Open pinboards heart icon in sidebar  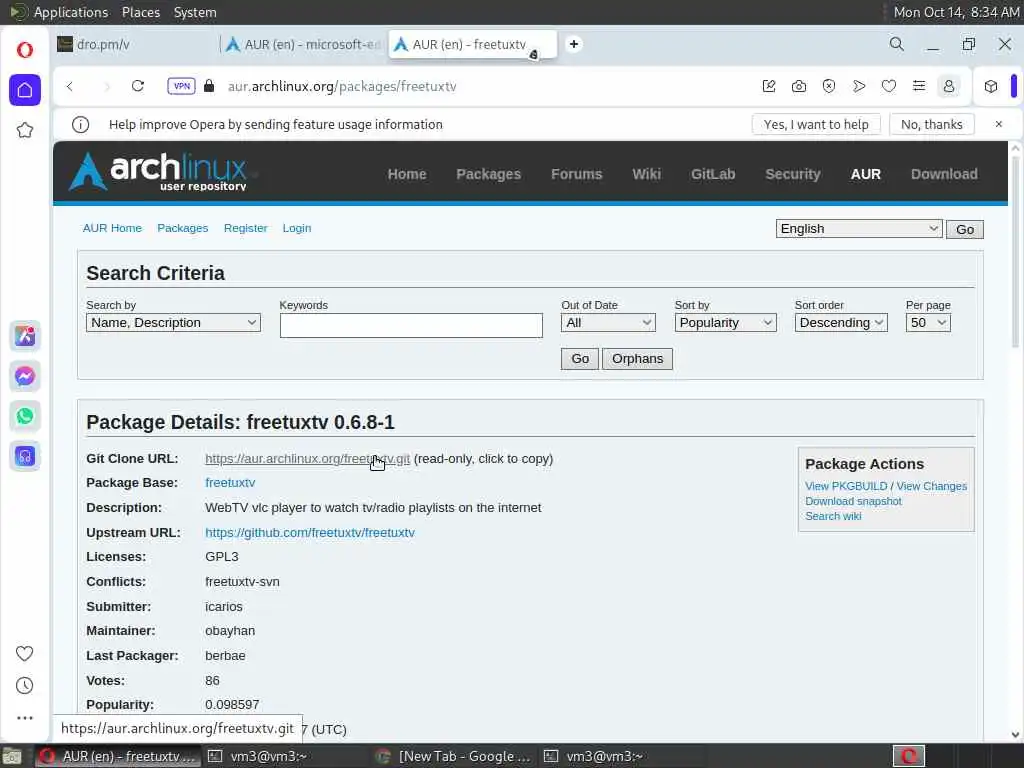25,653
